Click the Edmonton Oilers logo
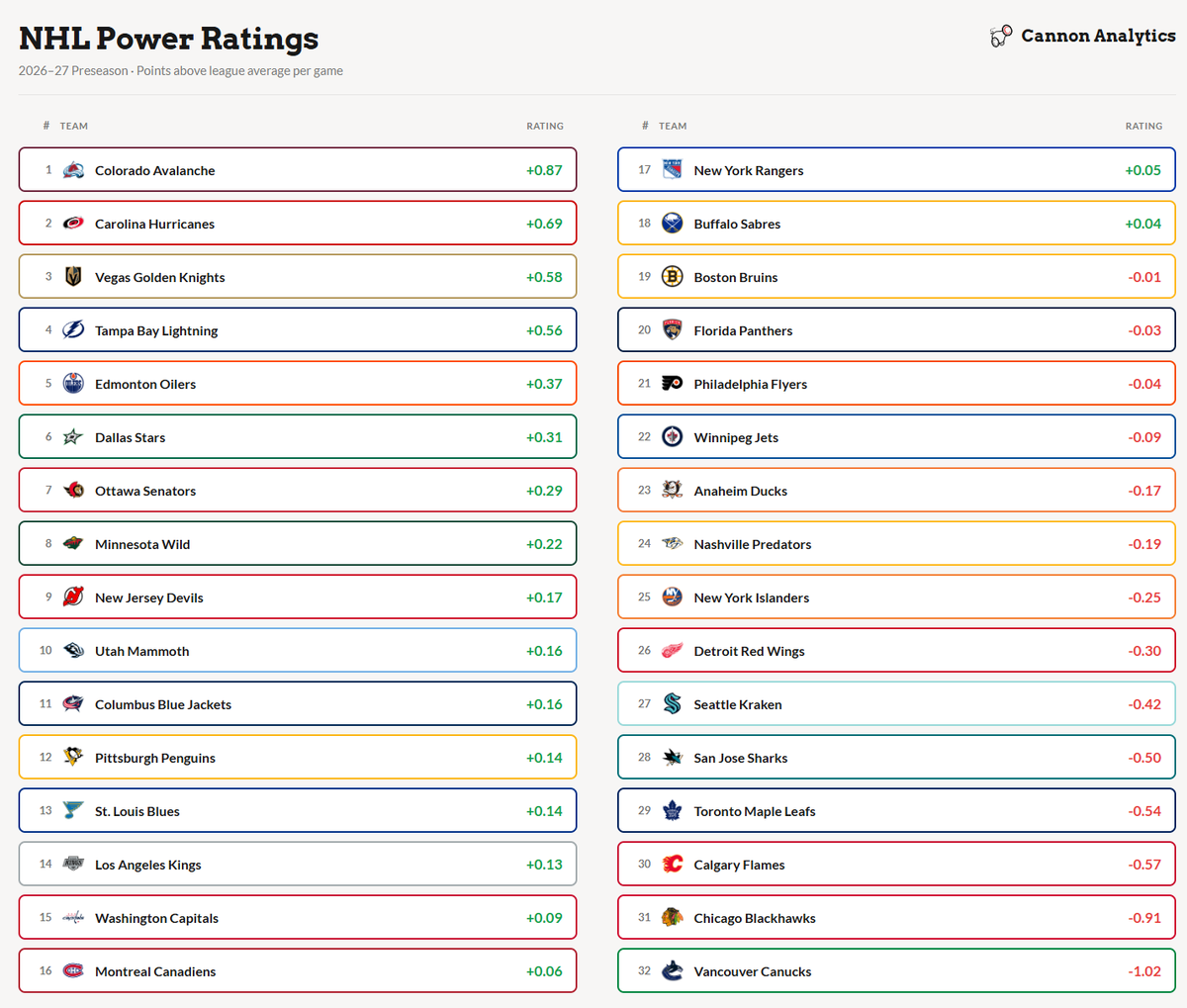This screenshot has width=1187, height=1008. pyautogui.click(x=73, y=384)
